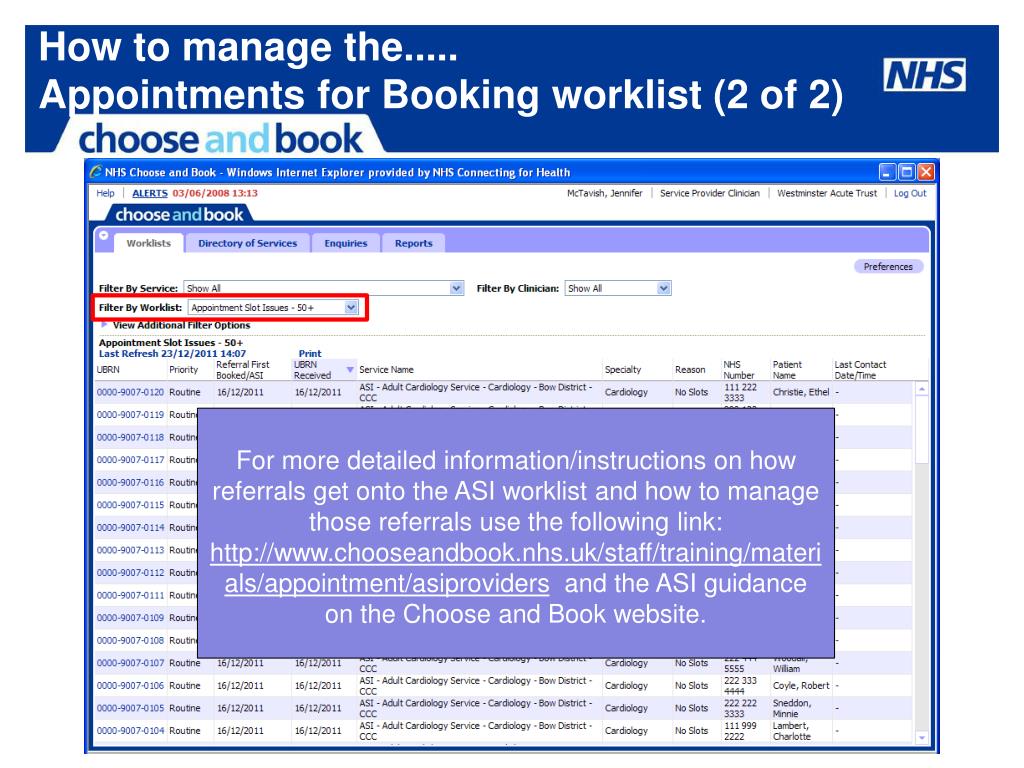Open the Worklists tab

[148, 243]
